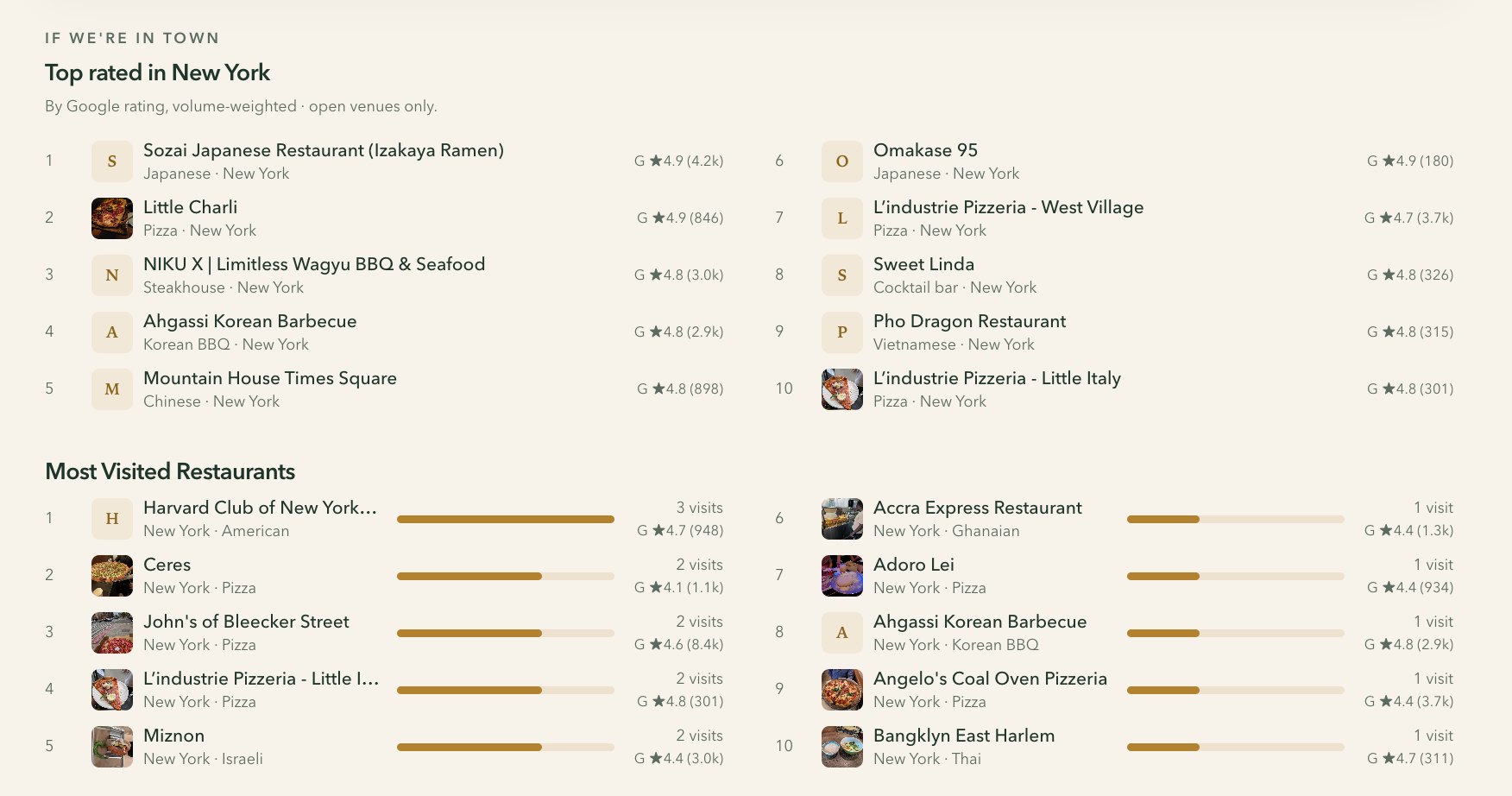Open the L'industrie Pizzeria - Little Italy top-rated thumbnail
This screenshot has width=1512, height=796.
click(842, 389)
